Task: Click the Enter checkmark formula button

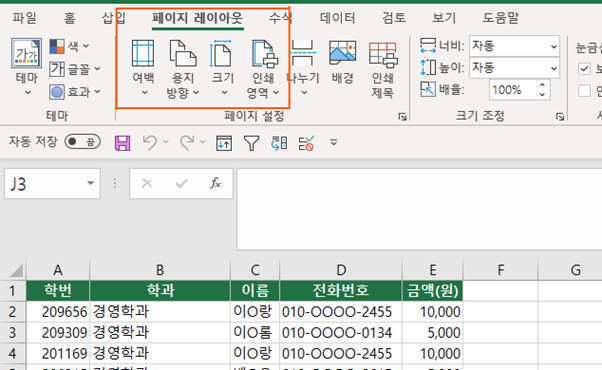Action: [181, 183]
